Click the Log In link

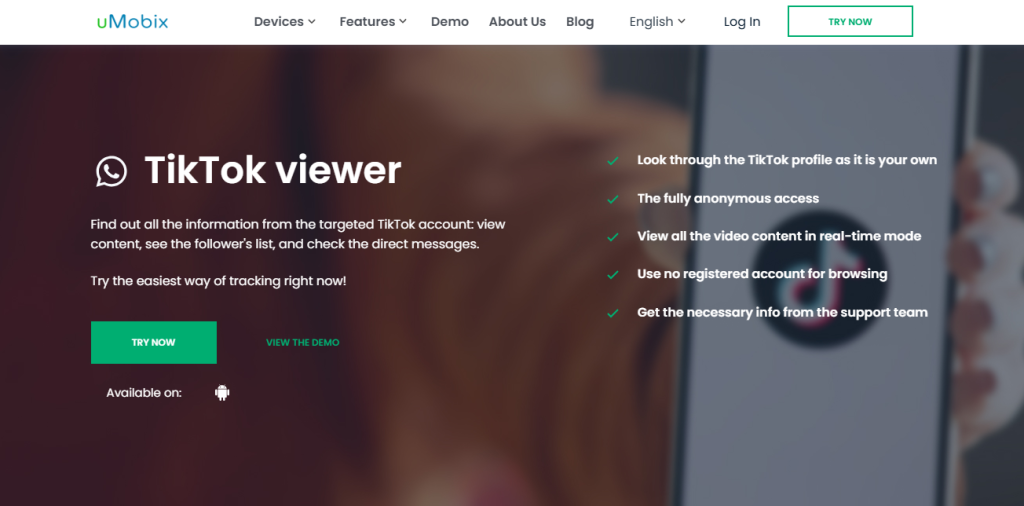742,21
